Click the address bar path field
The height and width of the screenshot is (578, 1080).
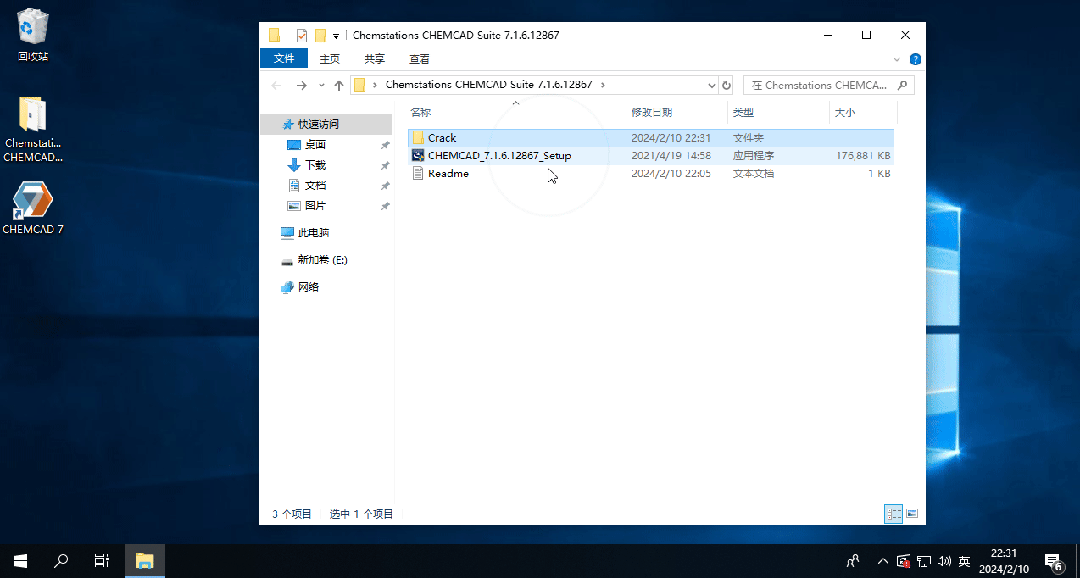[x=534, y=85]
